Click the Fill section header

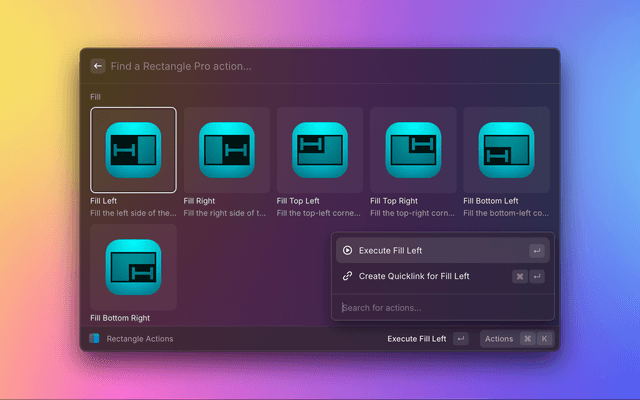95,97
